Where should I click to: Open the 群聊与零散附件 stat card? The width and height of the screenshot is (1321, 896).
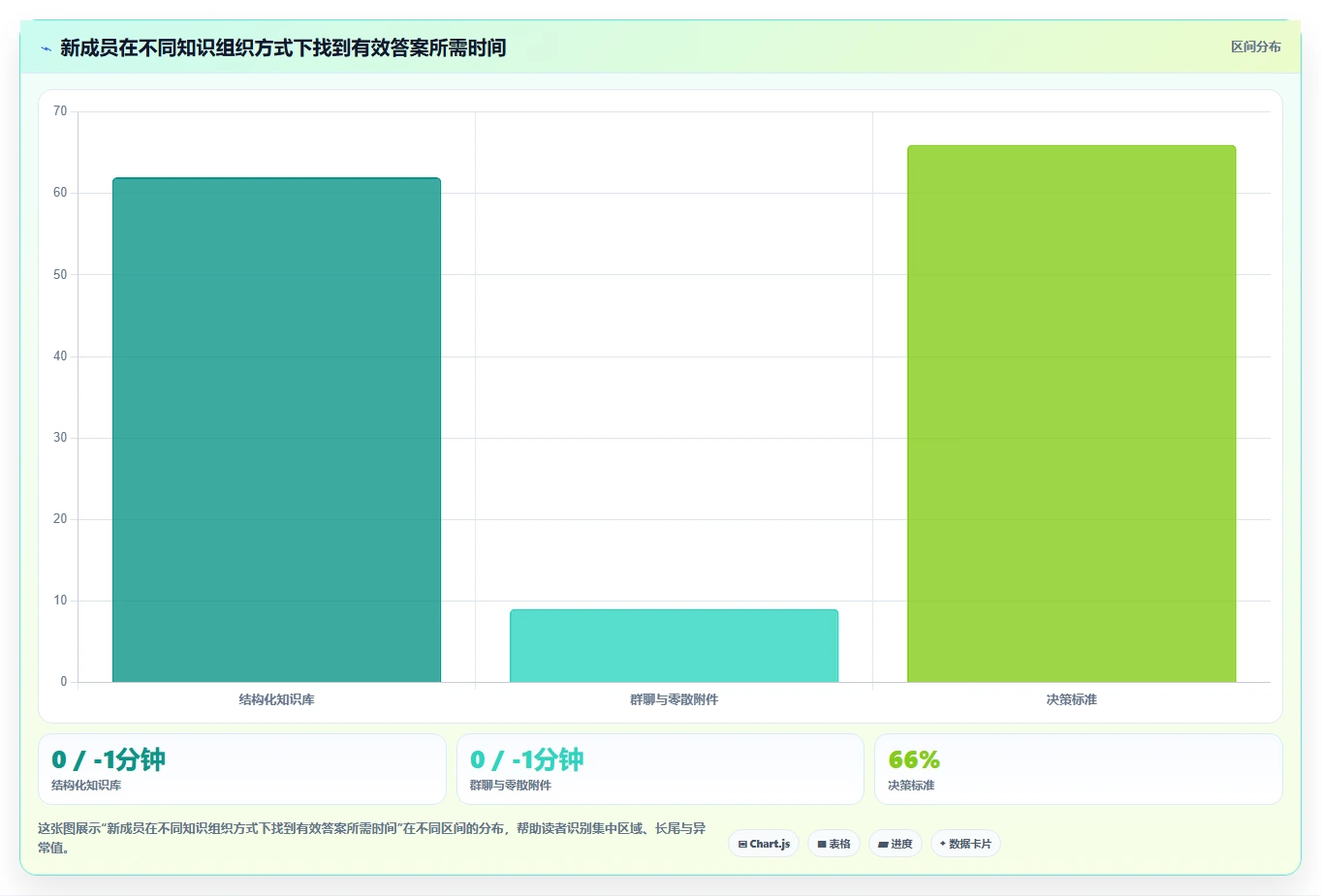click(x=660, y=769)
